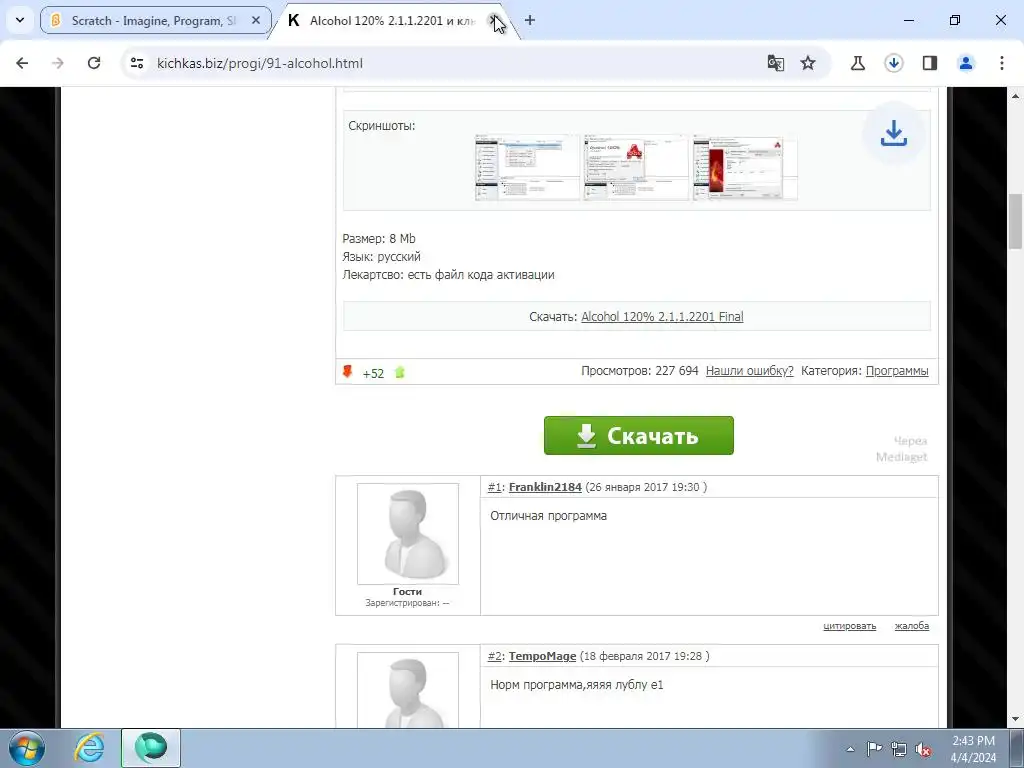Show hidden system tray icons
Image resolution: width=1024 pixels, height=768 pixels.
[850, 749]
